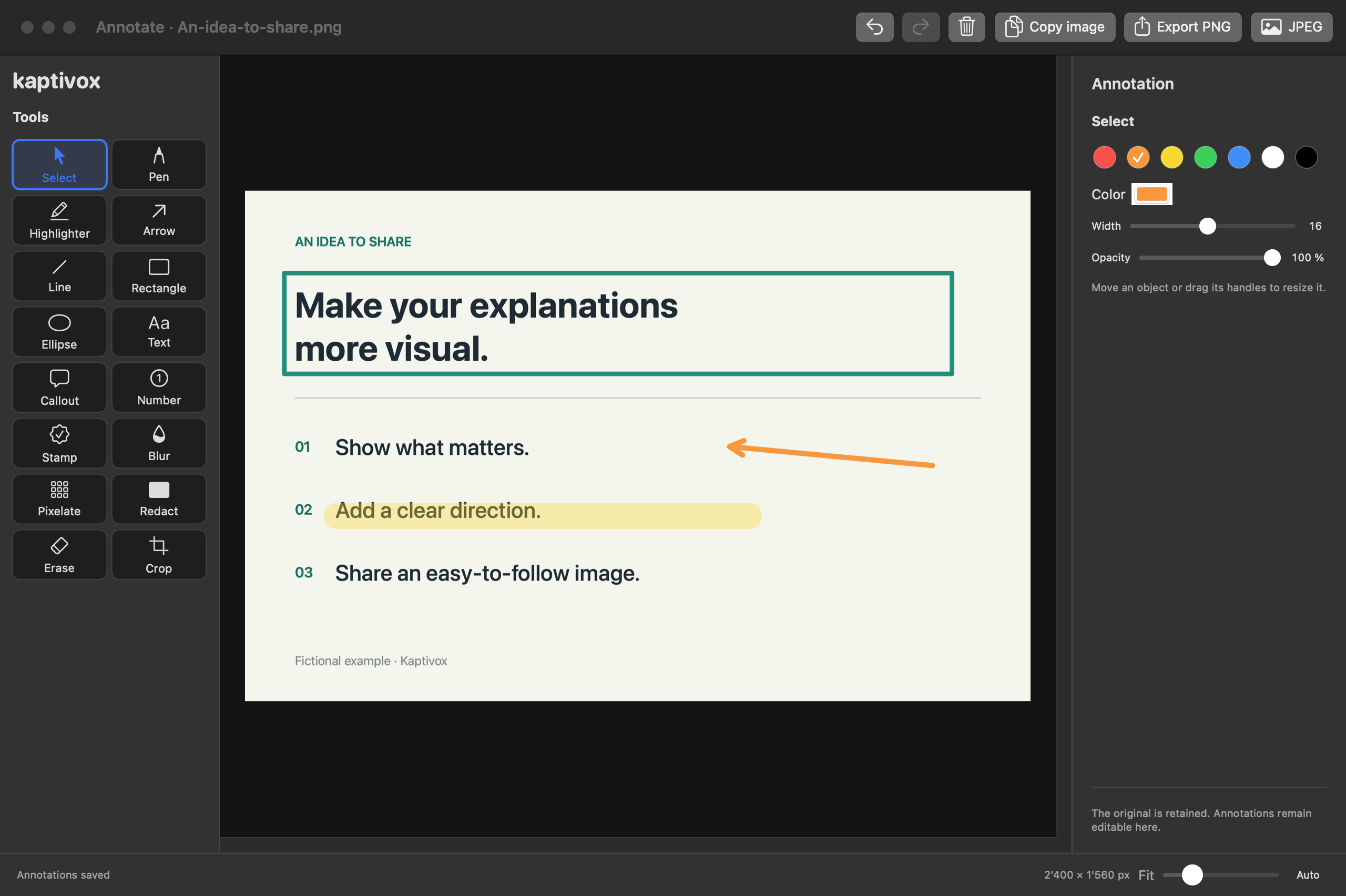Screen dimensions: 1346x896
Task: Select the black color swatch
Action: [1307, 157]
